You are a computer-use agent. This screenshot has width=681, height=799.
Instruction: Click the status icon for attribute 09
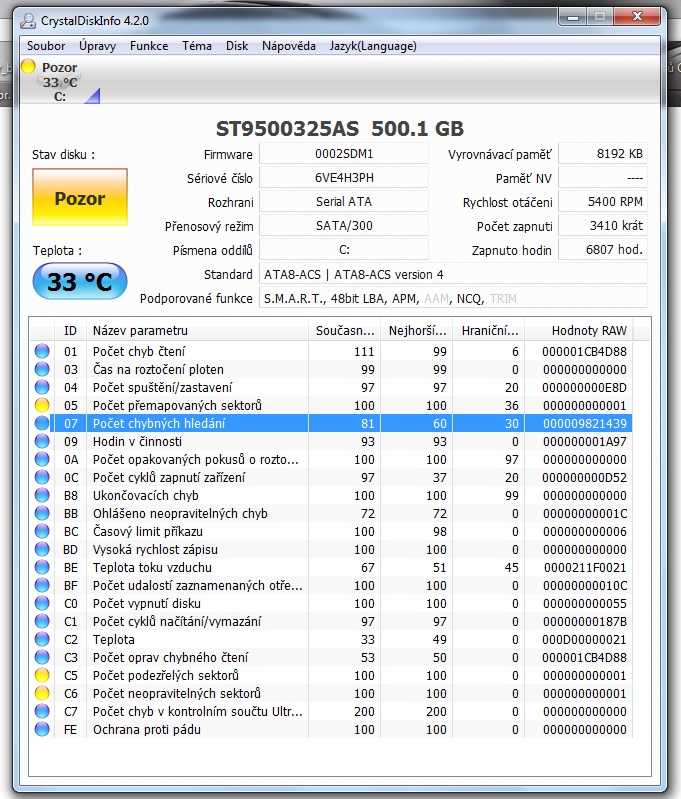click(x=42, y=441)
